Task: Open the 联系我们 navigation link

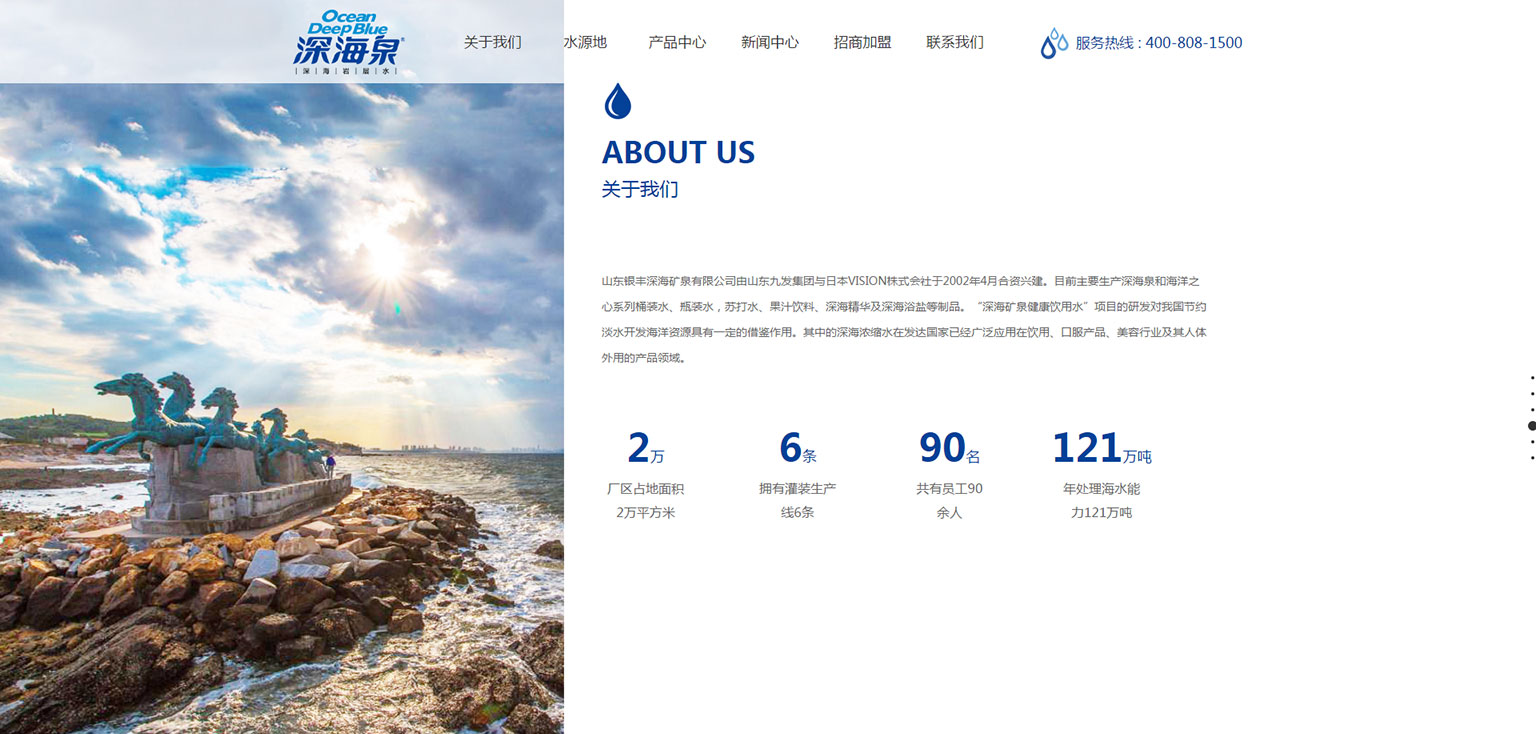Action: pyautogui.click(x=954, y=42)
